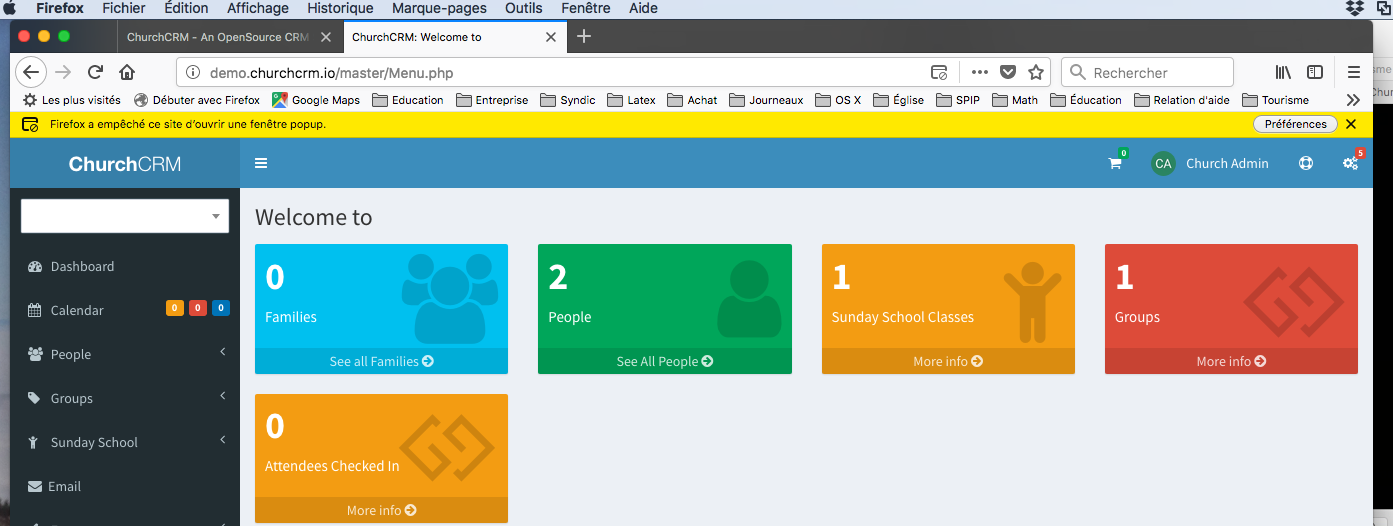Open the Église bookmarks folder
Screen dimensions: 1393x526
click(x=898, y=100)
